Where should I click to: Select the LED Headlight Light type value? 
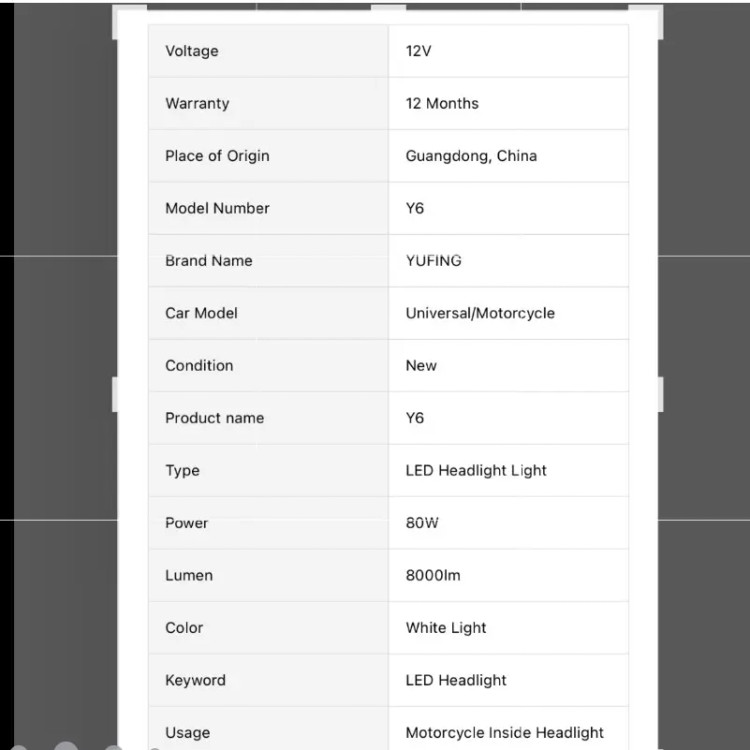[476, 471]
